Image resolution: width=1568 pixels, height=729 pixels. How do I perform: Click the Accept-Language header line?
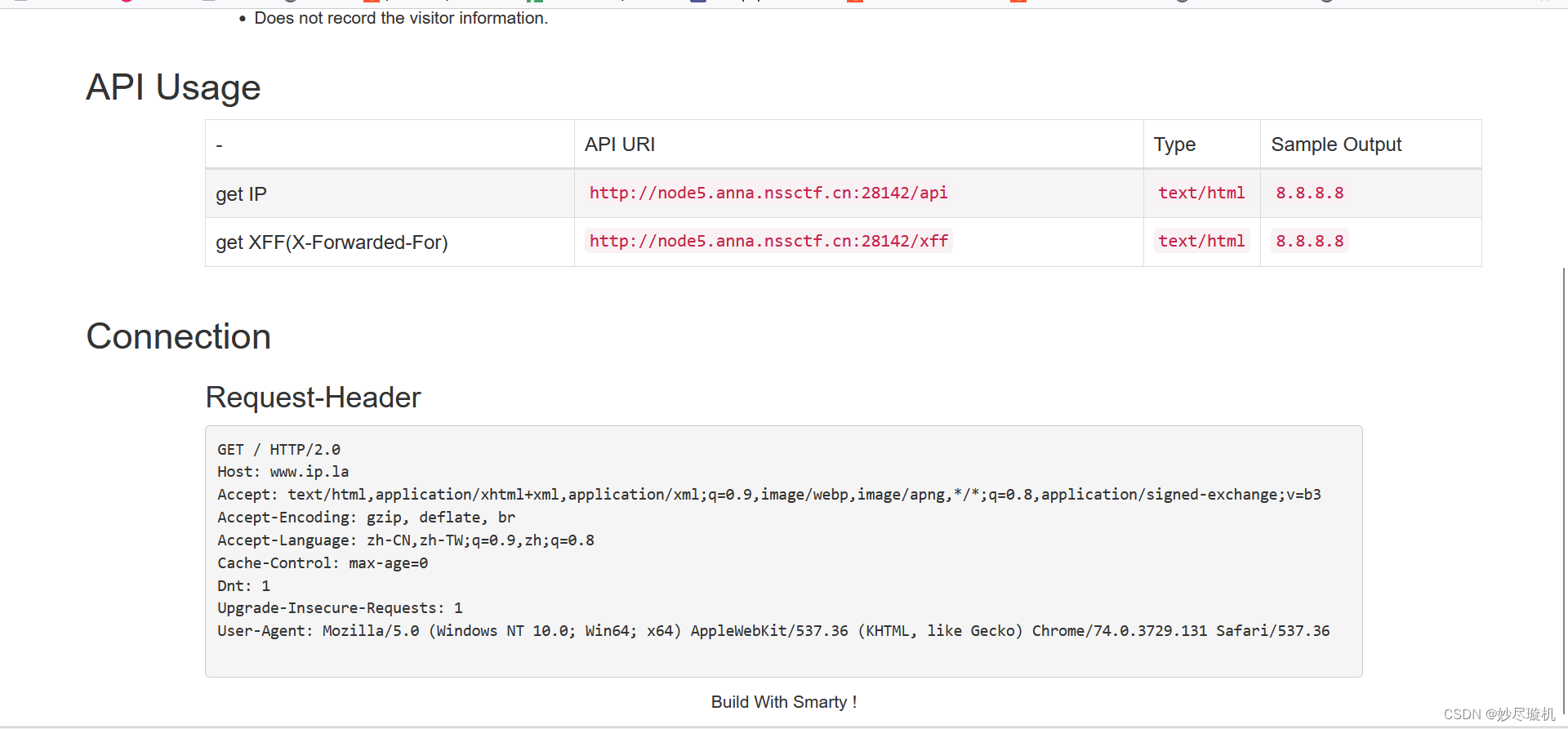(x=405, y=540)
